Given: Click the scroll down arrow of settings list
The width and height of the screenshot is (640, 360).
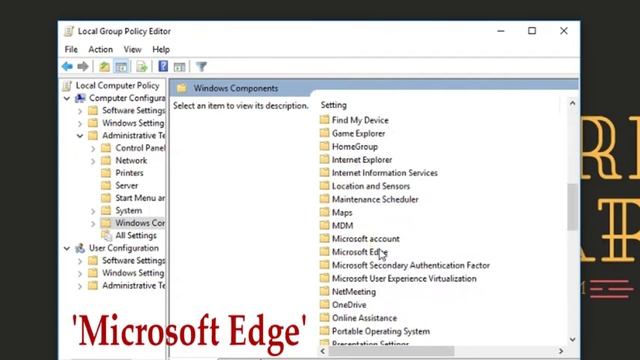Looking at the screenshot, I should click(x=572, y=340).
